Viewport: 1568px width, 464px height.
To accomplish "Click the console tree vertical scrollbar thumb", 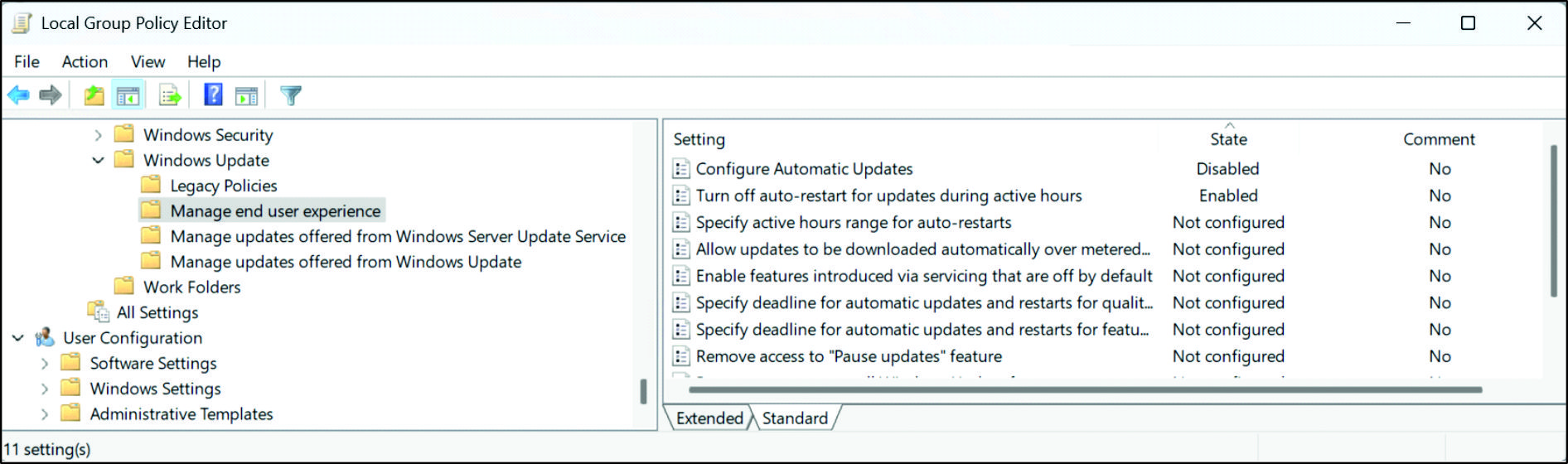I will (643, 391).
